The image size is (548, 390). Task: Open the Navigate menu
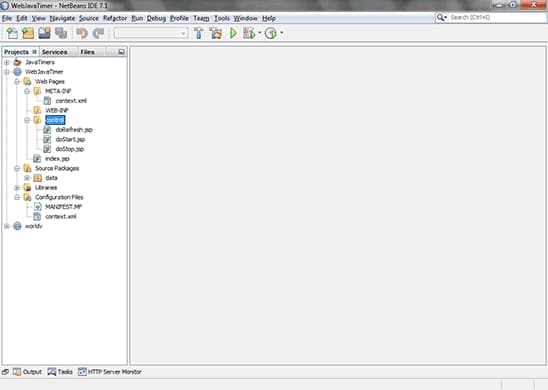(62, 18)
